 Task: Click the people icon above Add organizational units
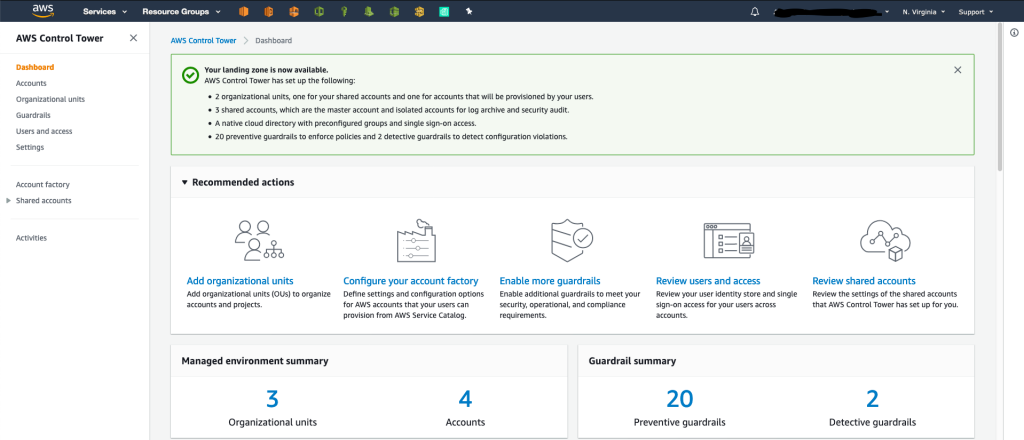[259, 240]
